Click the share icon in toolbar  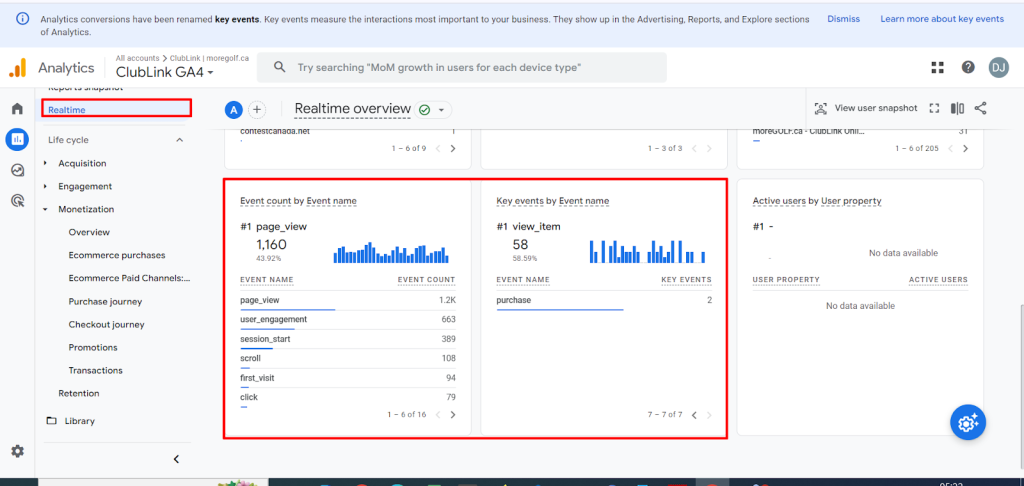(x=980, y=108)
